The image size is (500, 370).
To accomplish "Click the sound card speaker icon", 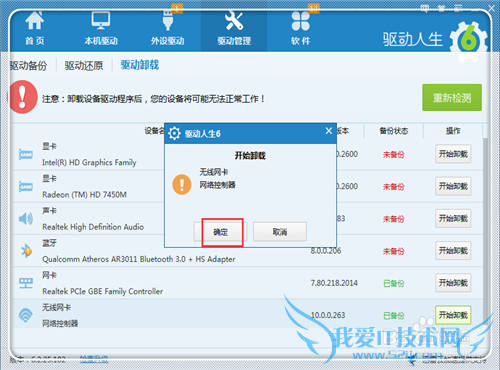I will 26,219.
